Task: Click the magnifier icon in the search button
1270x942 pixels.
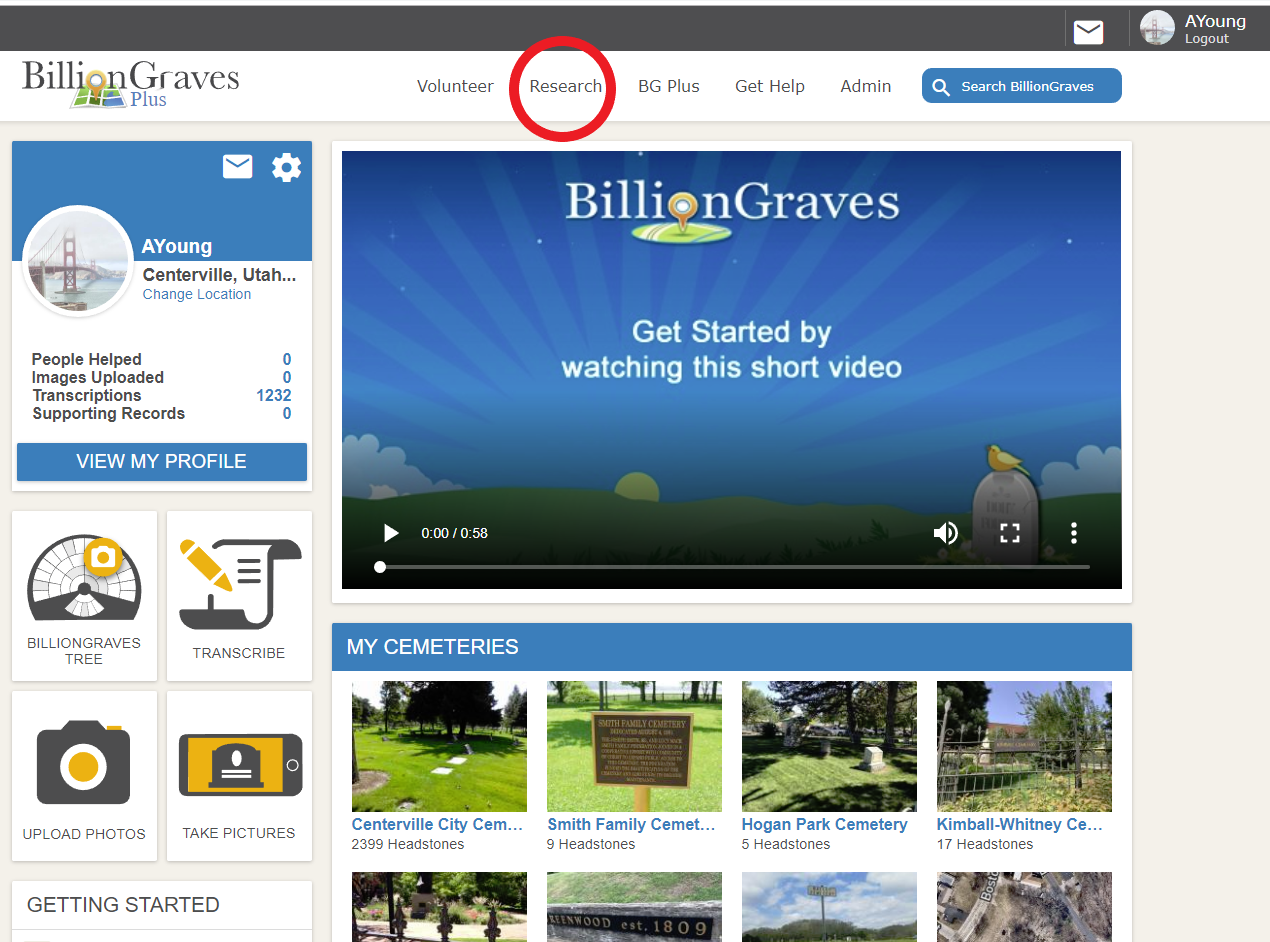Action: (x=941, y=87)
